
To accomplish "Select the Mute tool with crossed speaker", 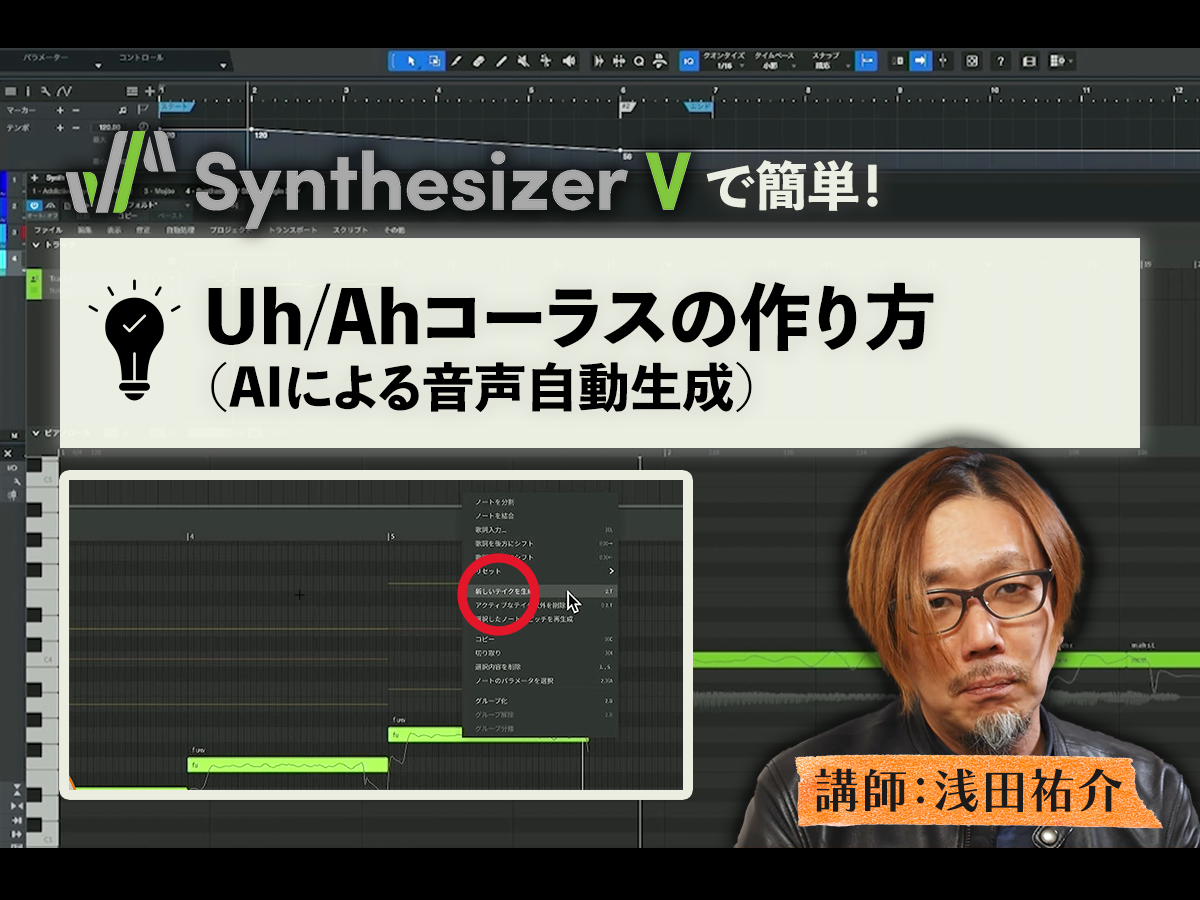I will (523, 61).
